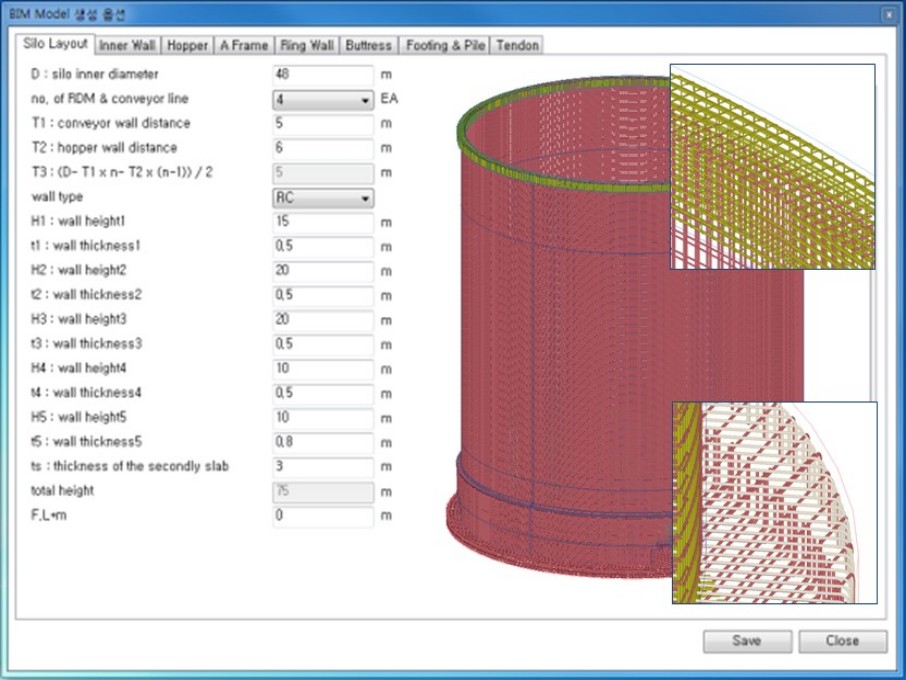
Task: Click the top rebar detail thumbnail
Action: pyautogui.click(x=772, y=166)
